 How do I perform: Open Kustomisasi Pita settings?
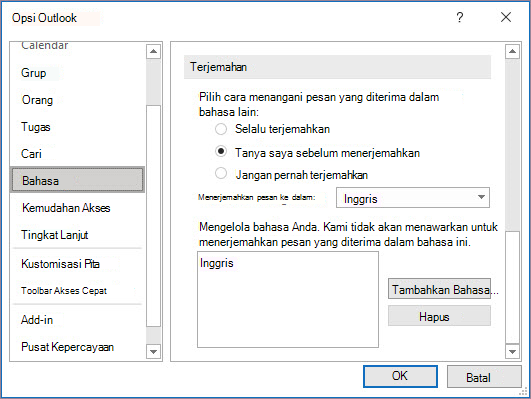[x=60, y=264]
